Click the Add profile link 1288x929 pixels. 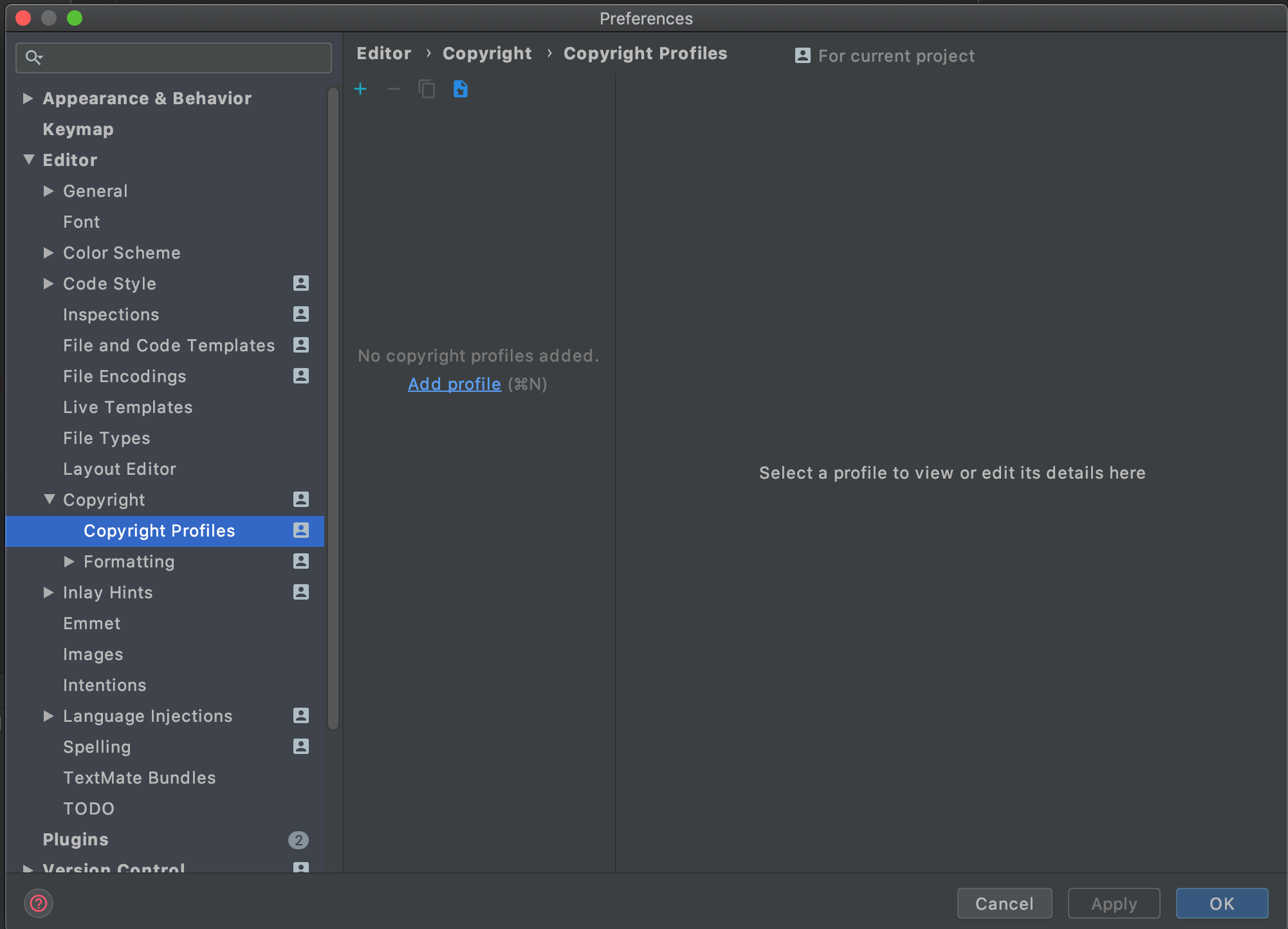(454, 384)
